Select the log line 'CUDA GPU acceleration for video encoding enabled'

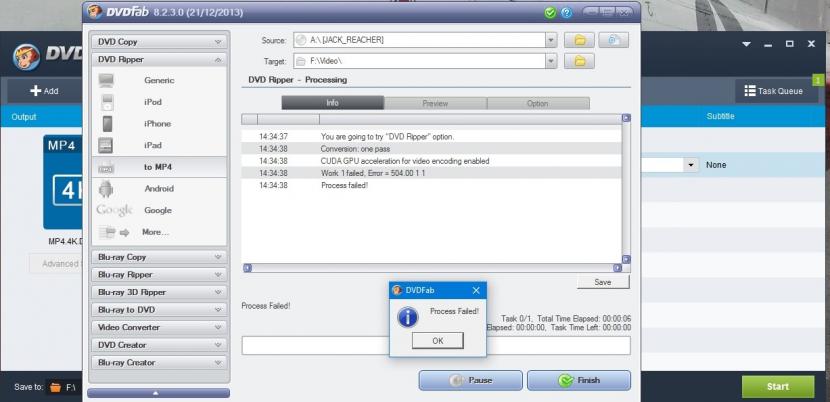point(431,161)
